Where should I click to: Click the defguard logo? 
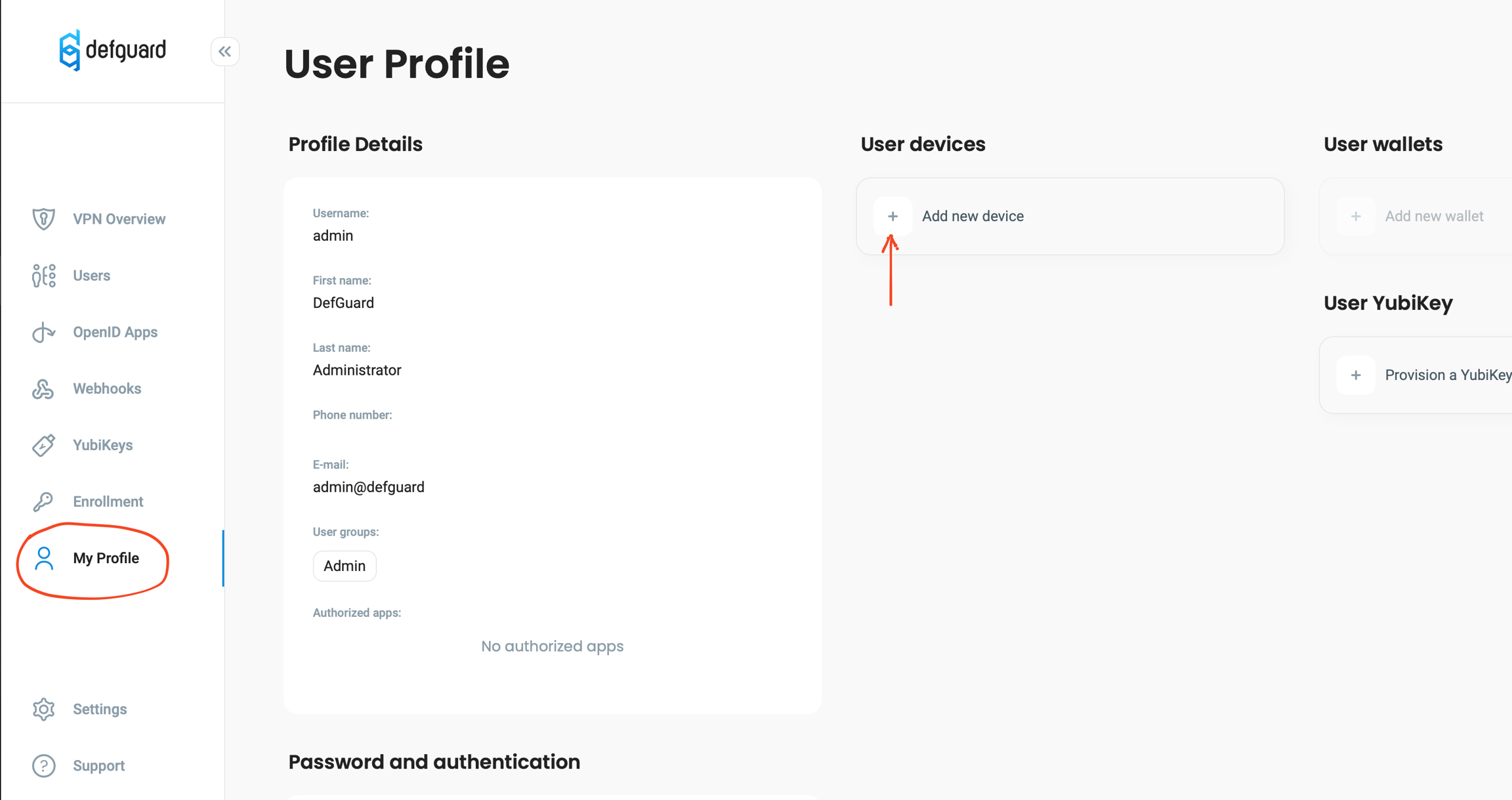112,51
